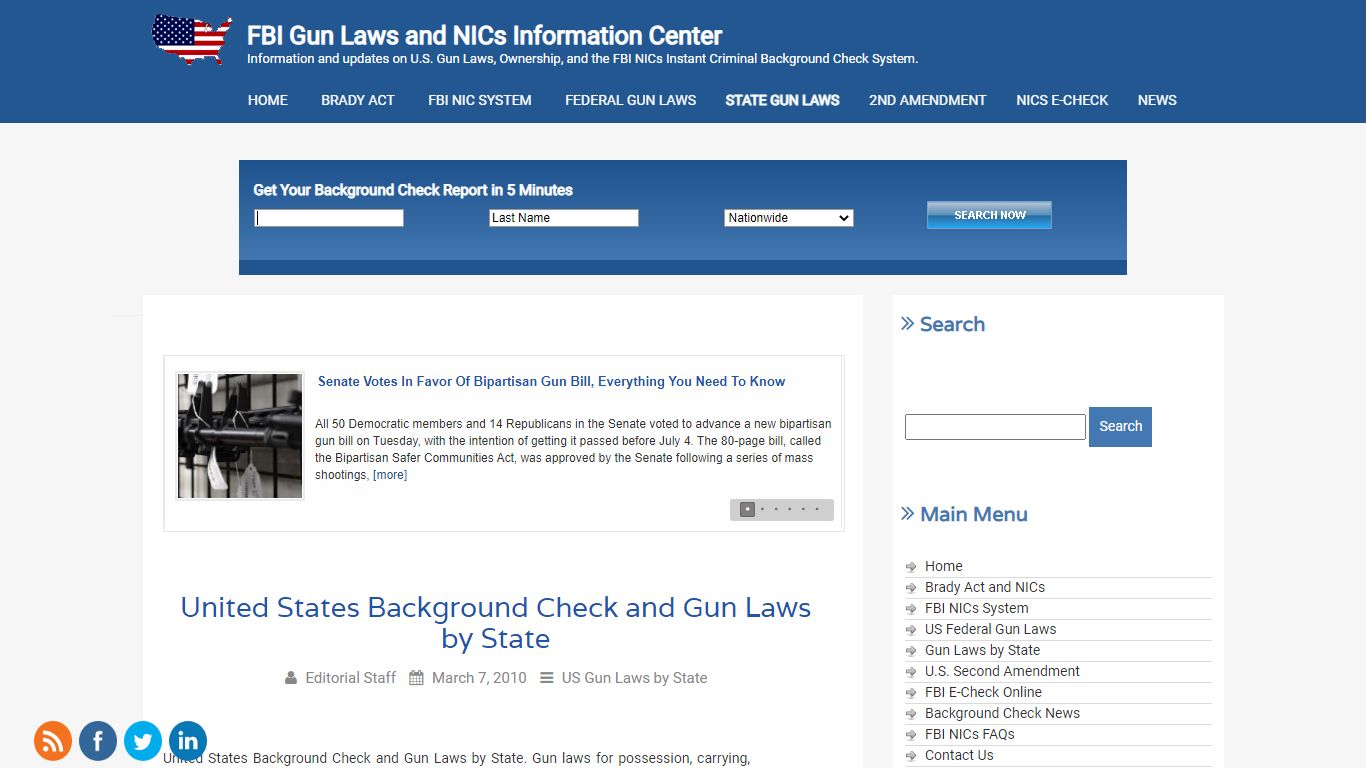
Task: Open the United States Background Check article title
Action: (496, 623)
